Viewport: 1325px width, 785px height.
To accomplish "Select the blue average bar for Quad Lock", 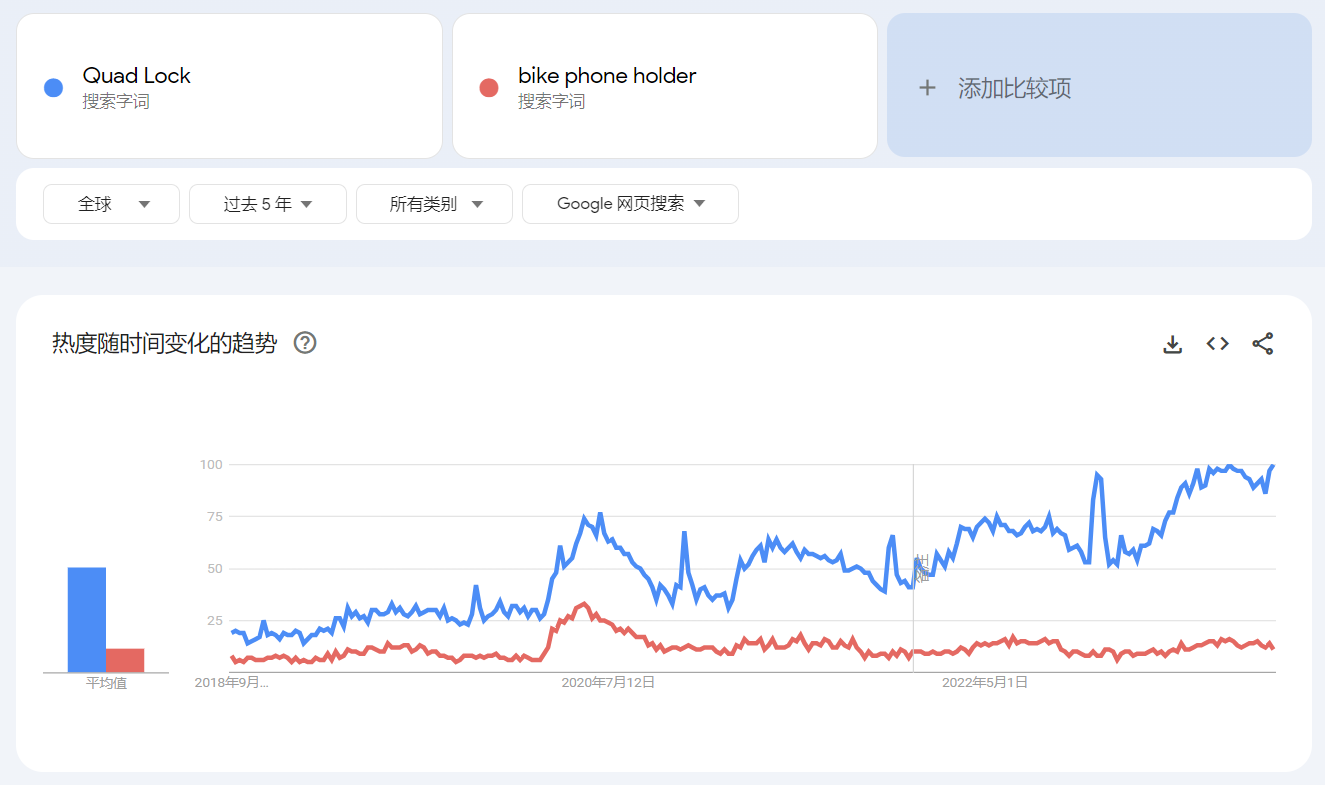I will coord(87,620).
